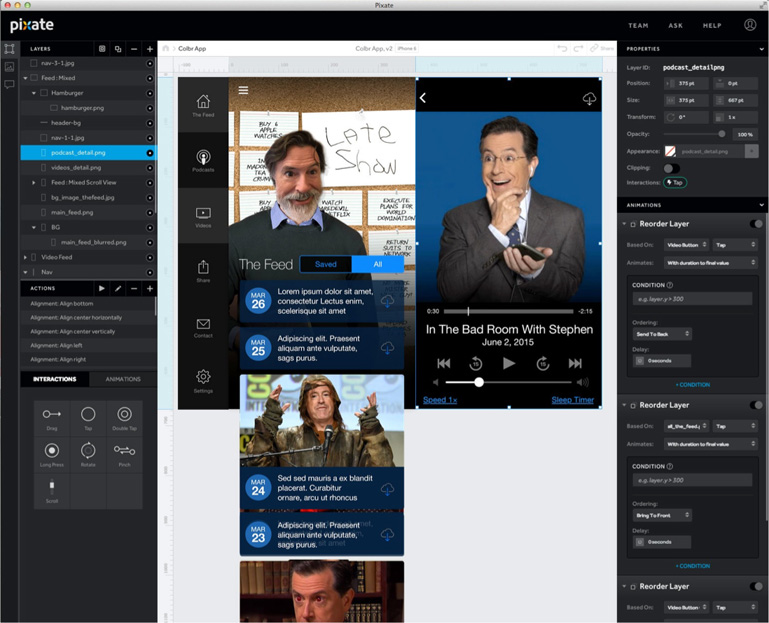Click the Share link in canvas toolbar
Image resolution: width=769 pixels, height=623 pixels.
click(602, 48)
